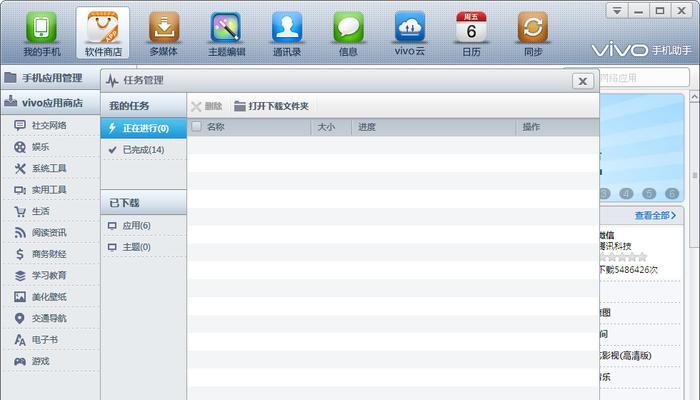The width and height of the screenshot is (700, 400).
Task: Click the 查看全部 link
Action: [655, 216]
